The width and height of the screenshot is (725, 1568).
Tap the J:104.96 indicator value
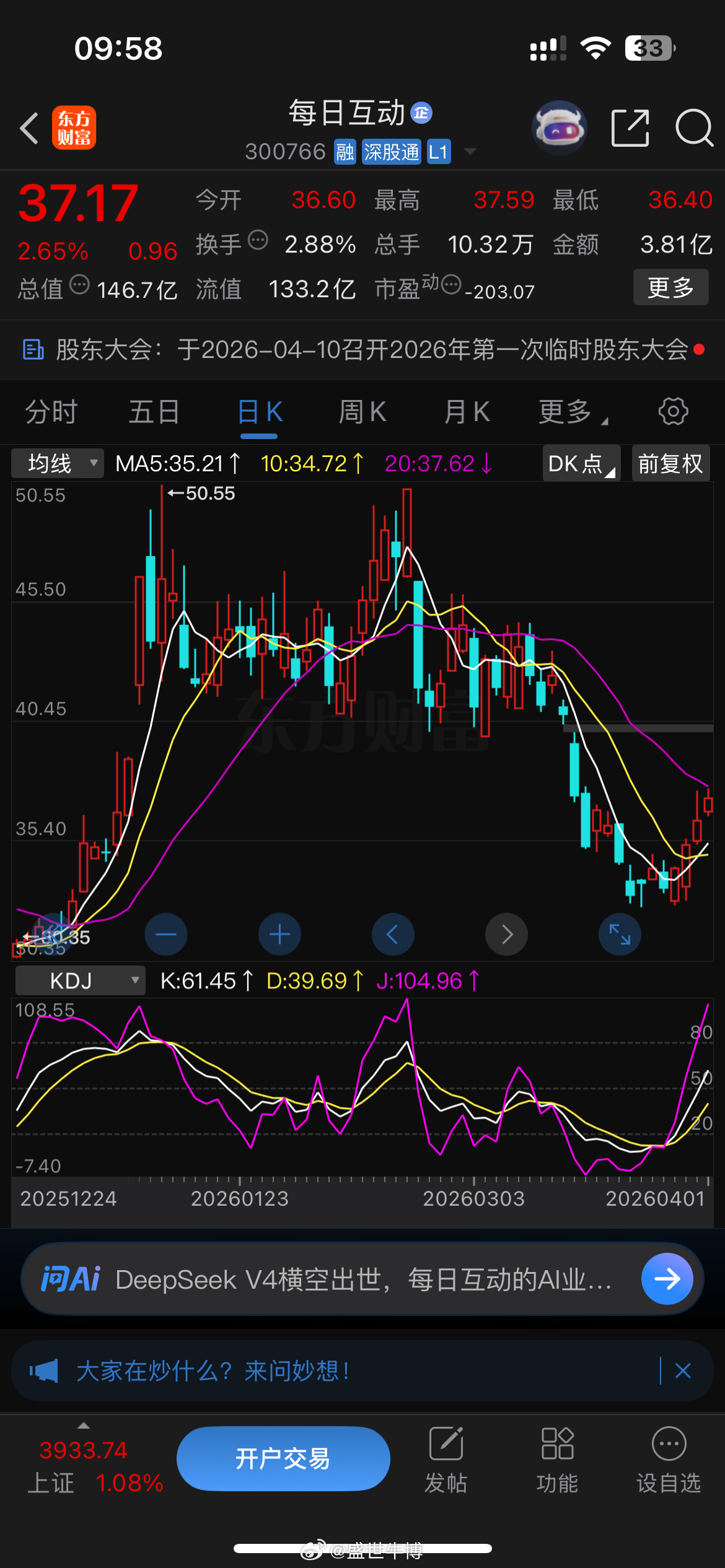[x=428, y=981]
